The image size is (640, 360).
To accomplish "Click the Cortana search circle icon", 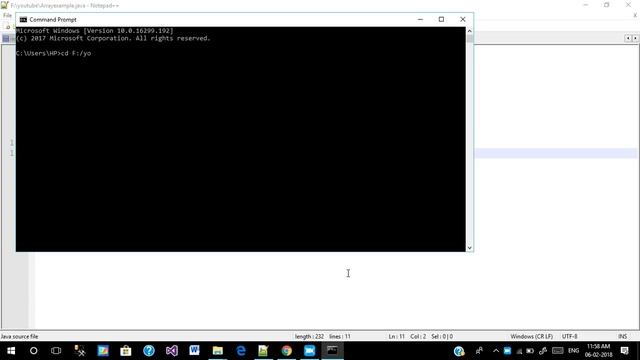I will (33, 351).
